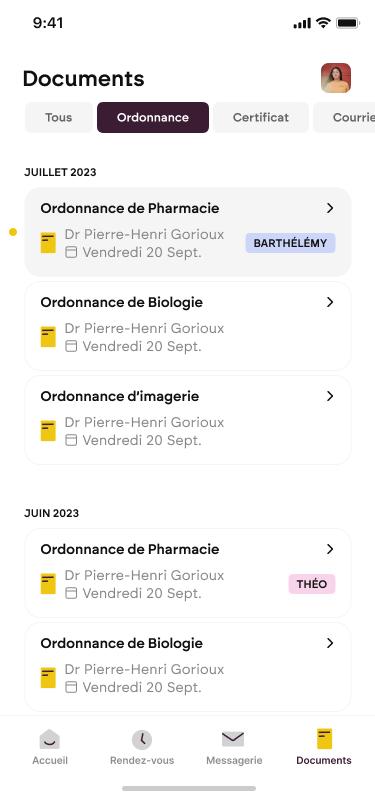
Task: Tap calendar icon in July Ordonnance de Pharmacie card
Action: [71, 252]
